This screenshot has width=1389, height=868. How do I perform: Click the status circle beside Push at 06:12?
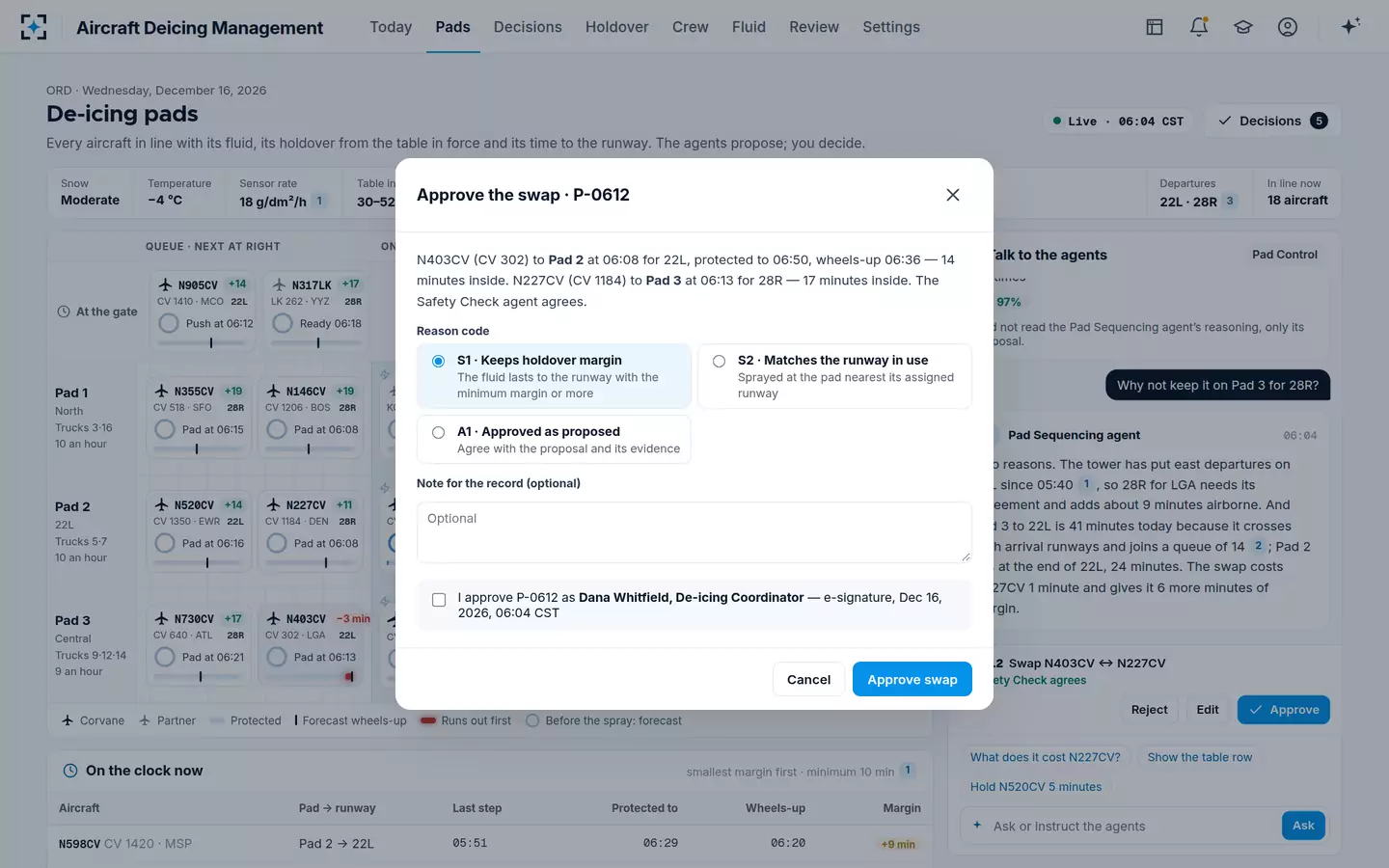169,323
